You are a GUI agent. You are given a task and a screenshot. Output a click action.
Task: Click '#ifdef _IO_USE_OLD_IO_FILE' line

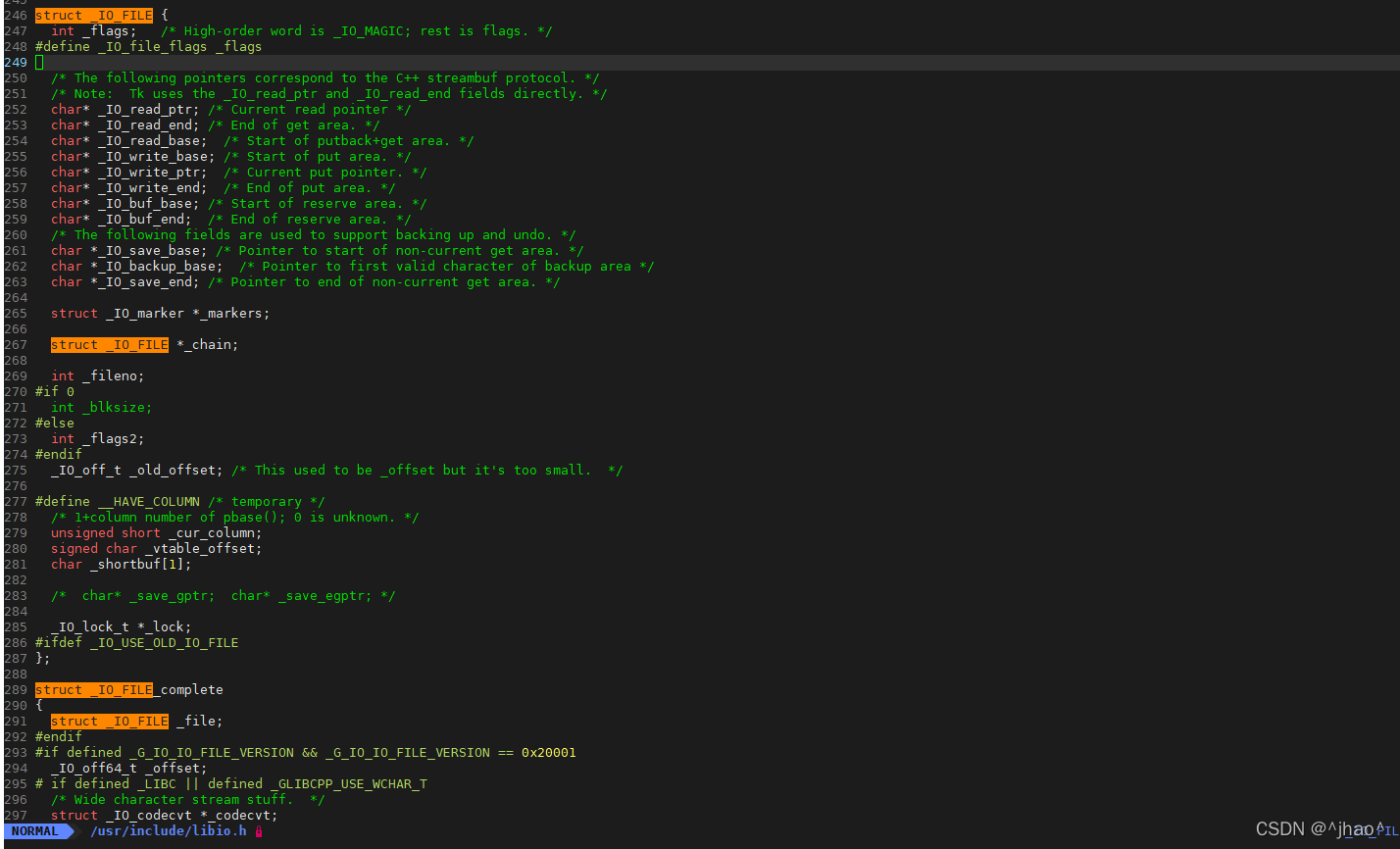point(137,643)
